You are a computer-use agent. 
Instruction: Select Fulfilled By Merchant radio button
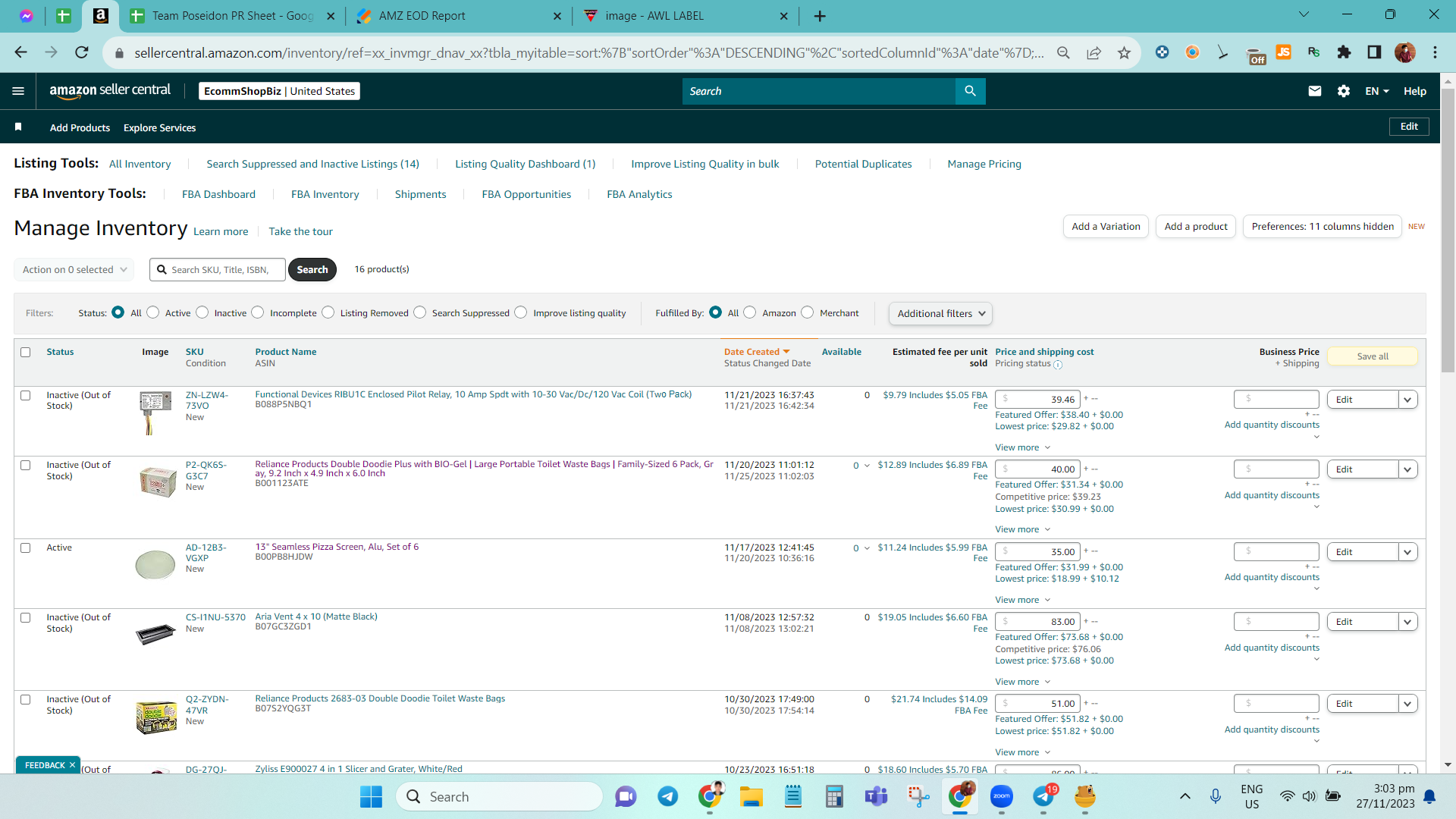pos(808,312)
